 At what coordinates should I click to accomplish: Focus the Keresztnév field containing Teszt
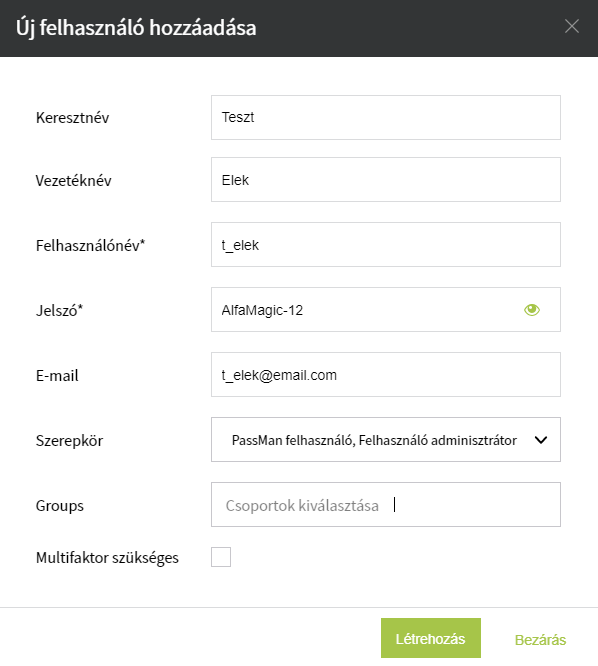[386, 117]
